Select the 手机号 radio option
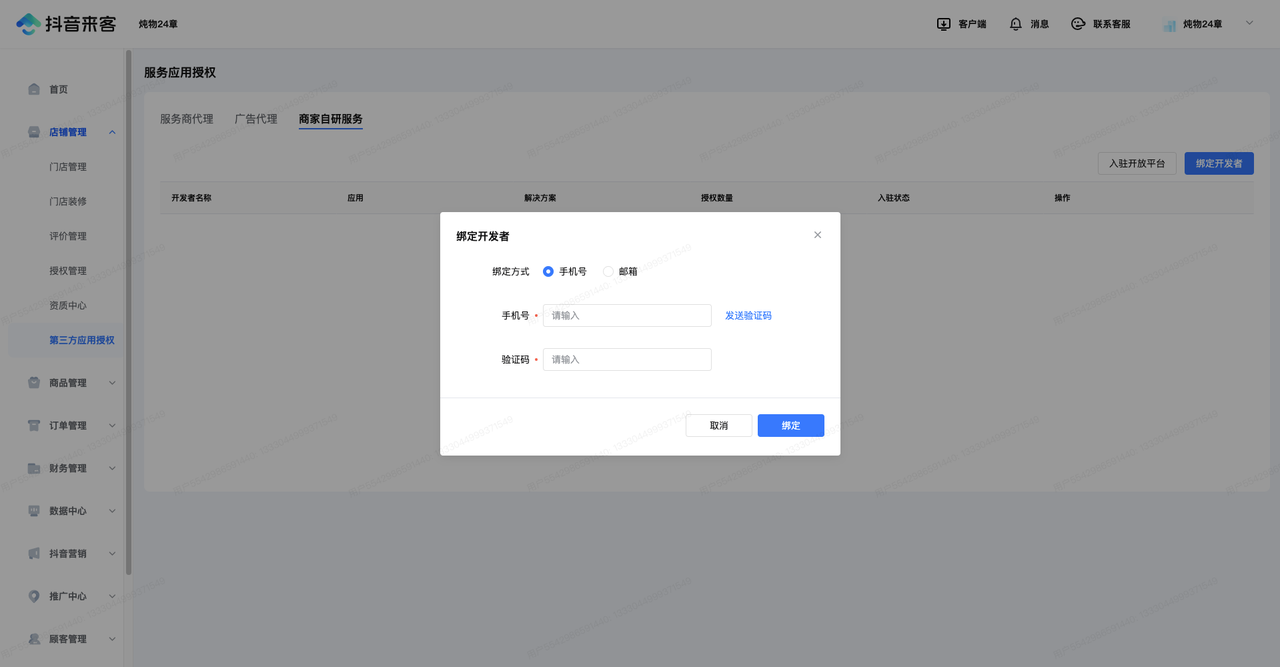1280x667 pixels. tap(548, 271)
